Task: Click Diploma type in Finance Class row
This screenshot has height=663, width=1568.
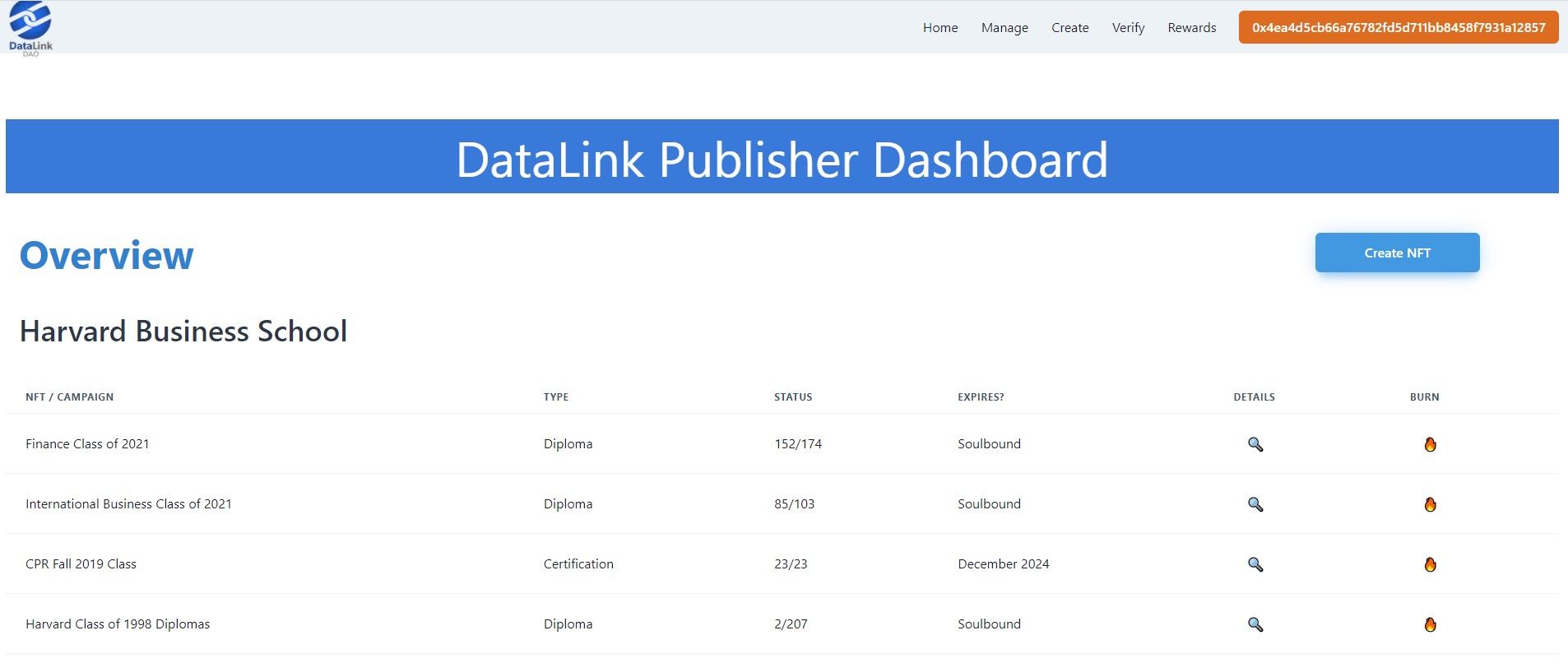Action: click(568, 444)
